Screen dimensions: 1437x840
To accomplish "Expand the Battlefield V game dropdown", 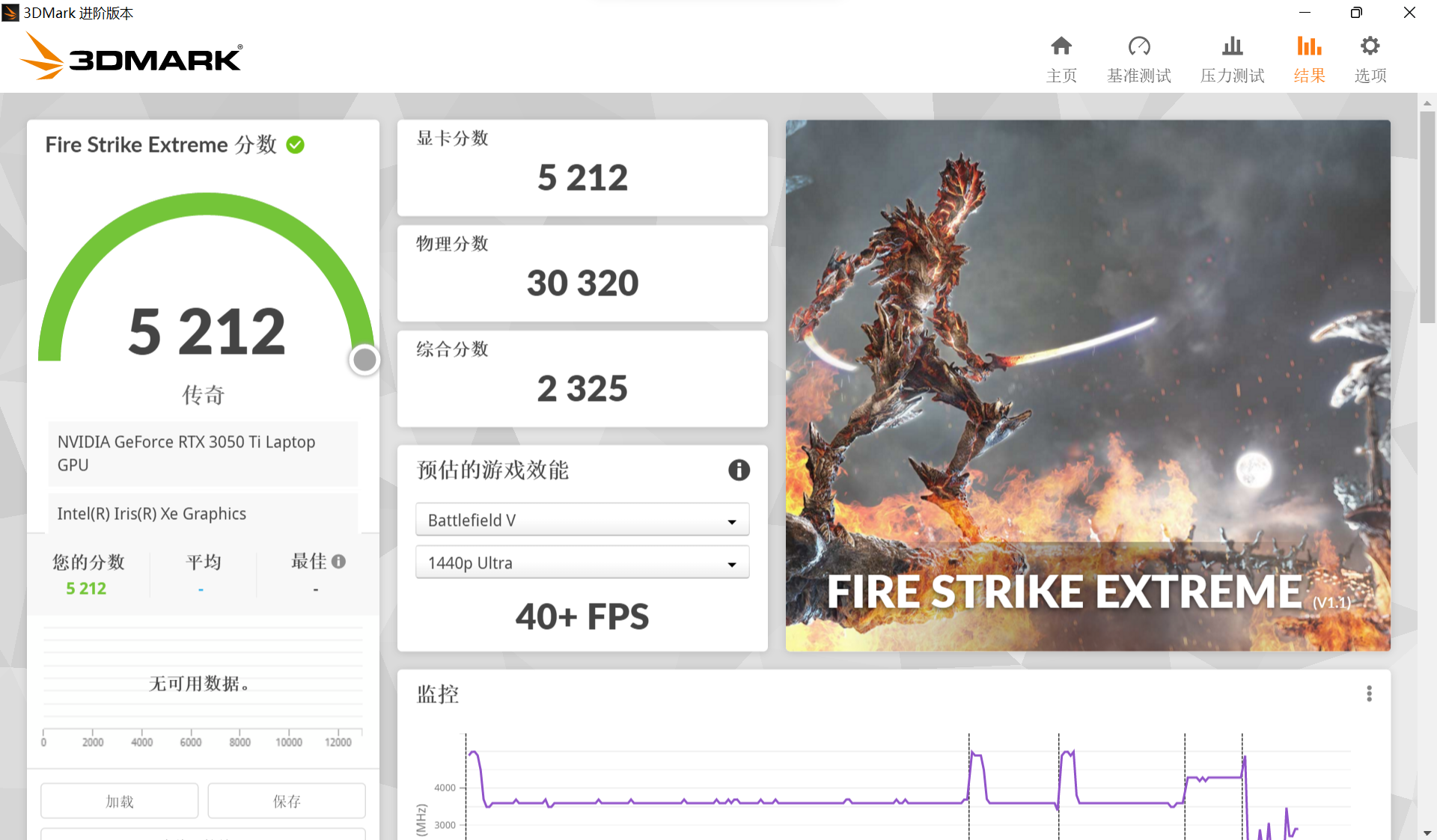I will click(582, 521).
